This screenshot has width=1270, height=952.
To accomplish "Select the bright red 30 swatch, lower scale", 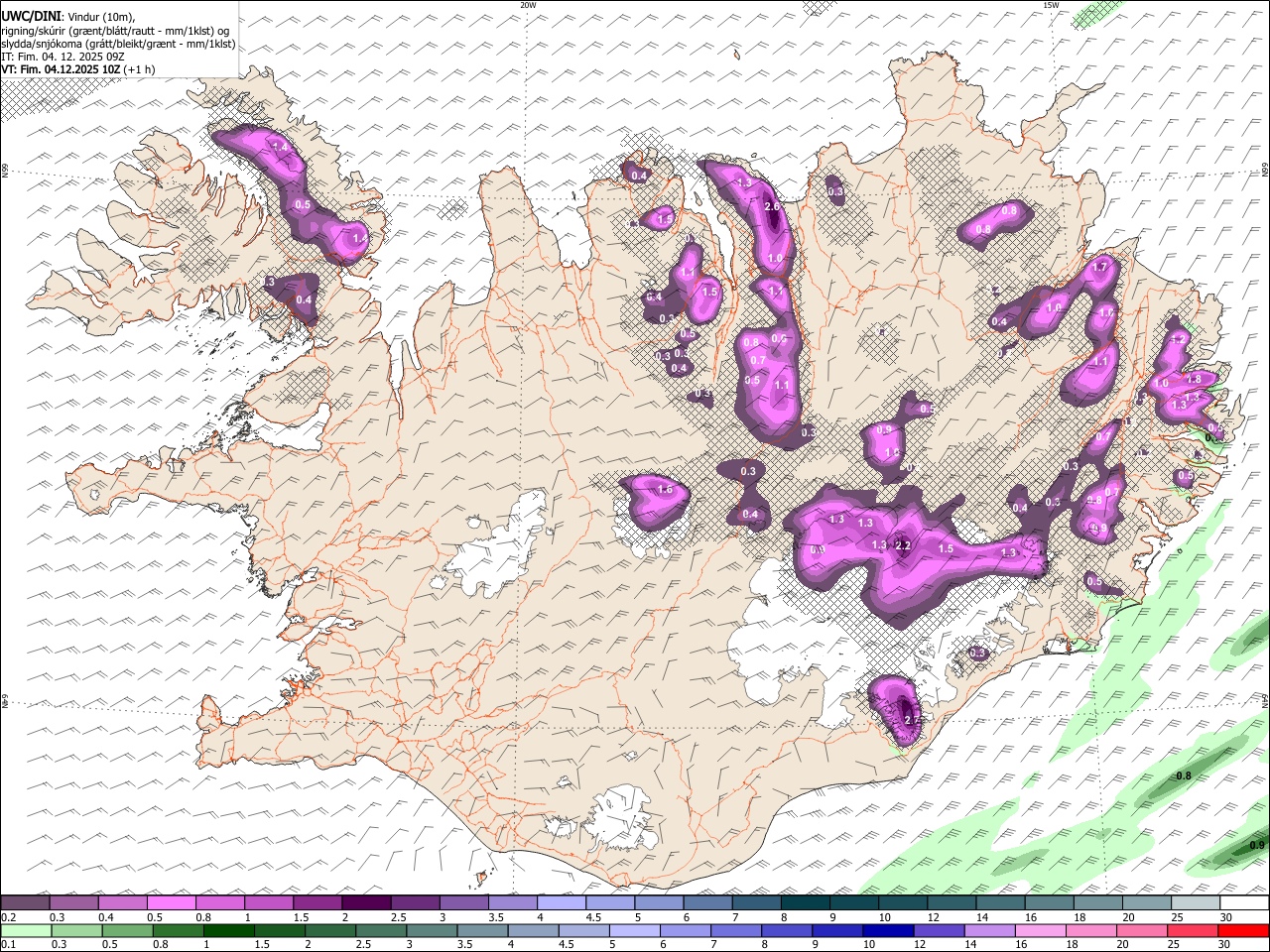I will 1242,930.
